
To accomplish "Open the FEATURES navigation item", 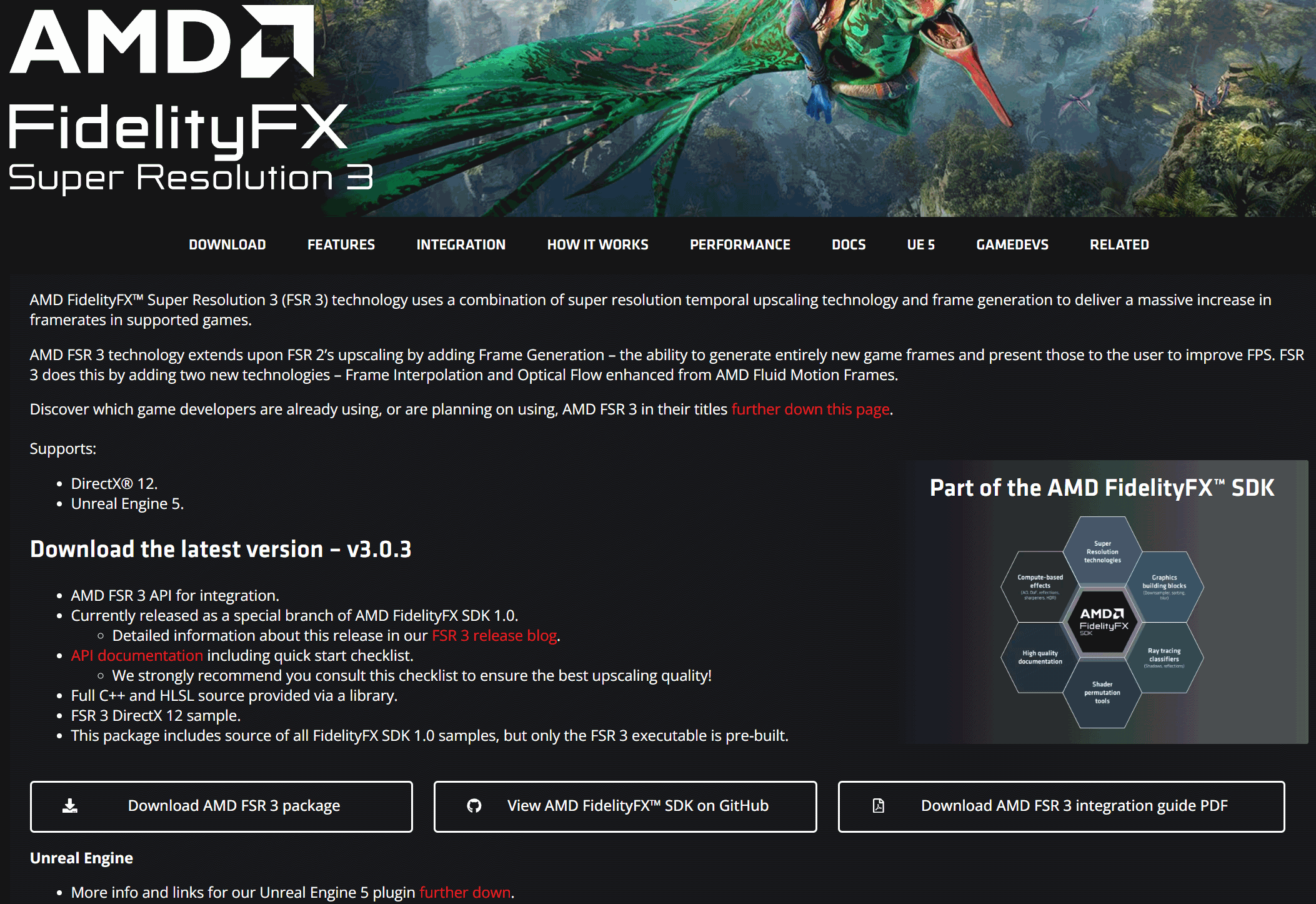I will tap(341, 244).
